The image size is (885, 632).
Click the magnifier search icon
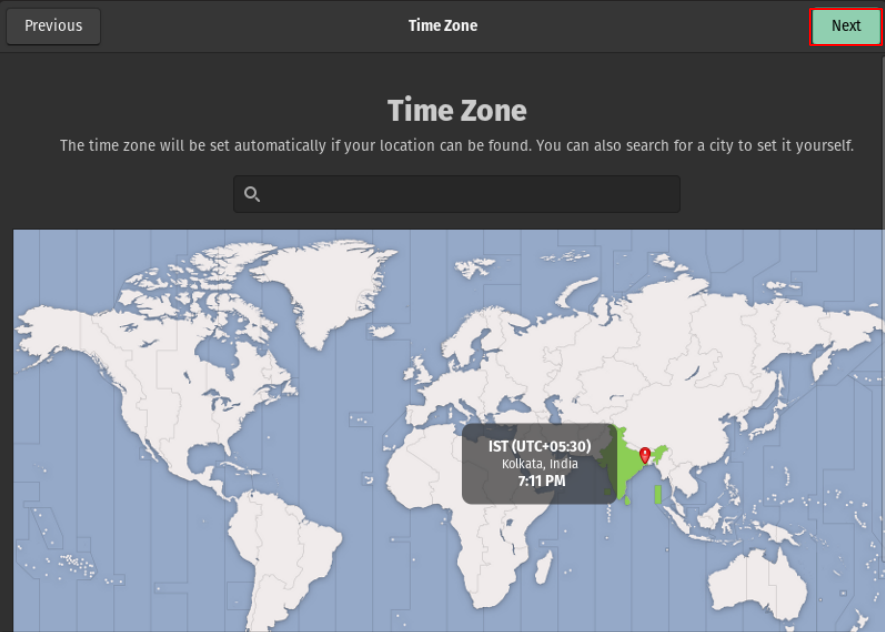tap(252, 194)
